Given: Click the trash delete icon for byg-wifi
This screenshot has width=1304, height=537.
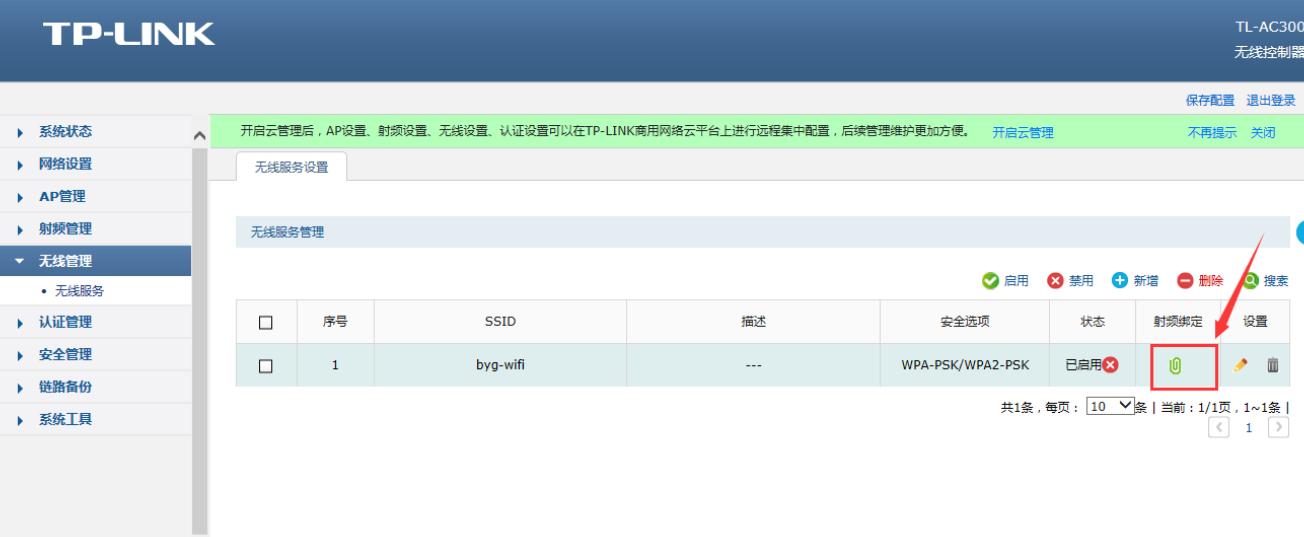Looking at the screenshot, I should coord(1273,366).
